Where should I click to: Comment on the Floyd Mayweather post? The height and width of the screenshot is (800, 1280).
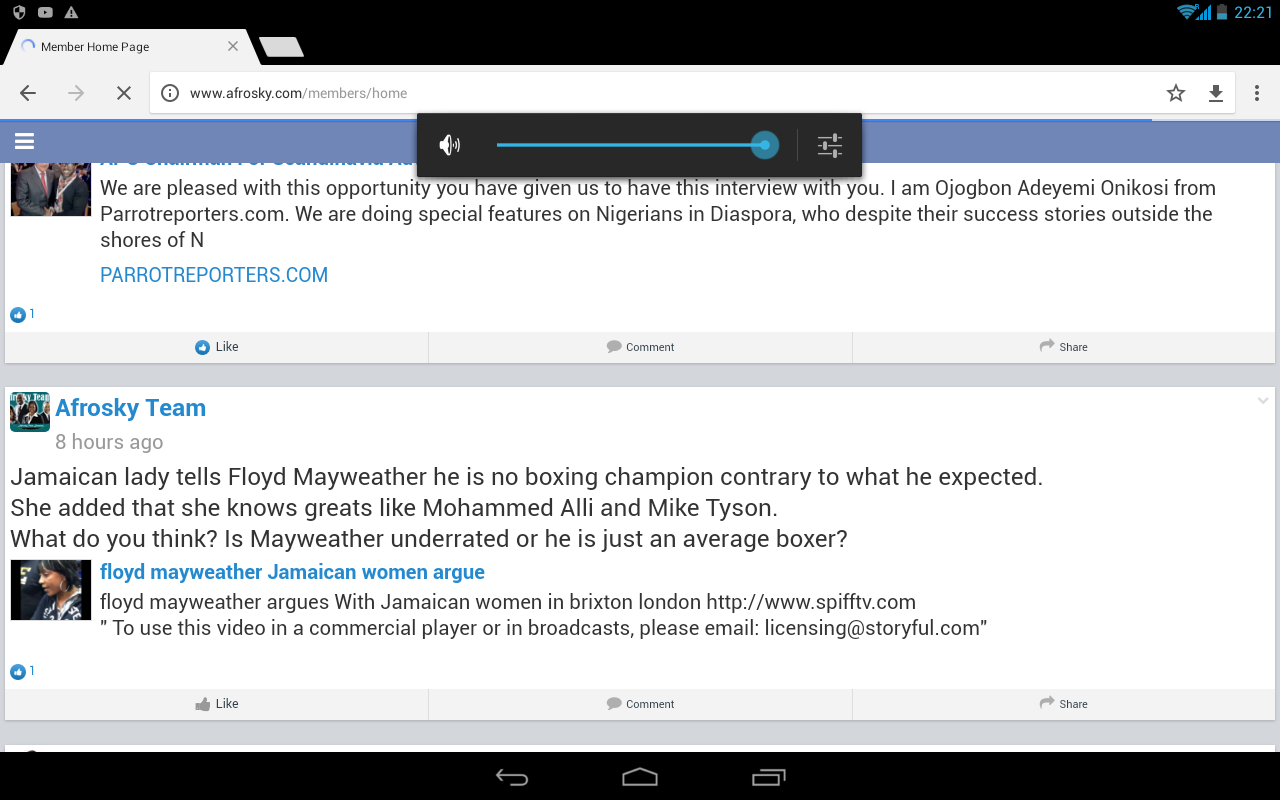(x=640, y=704)
